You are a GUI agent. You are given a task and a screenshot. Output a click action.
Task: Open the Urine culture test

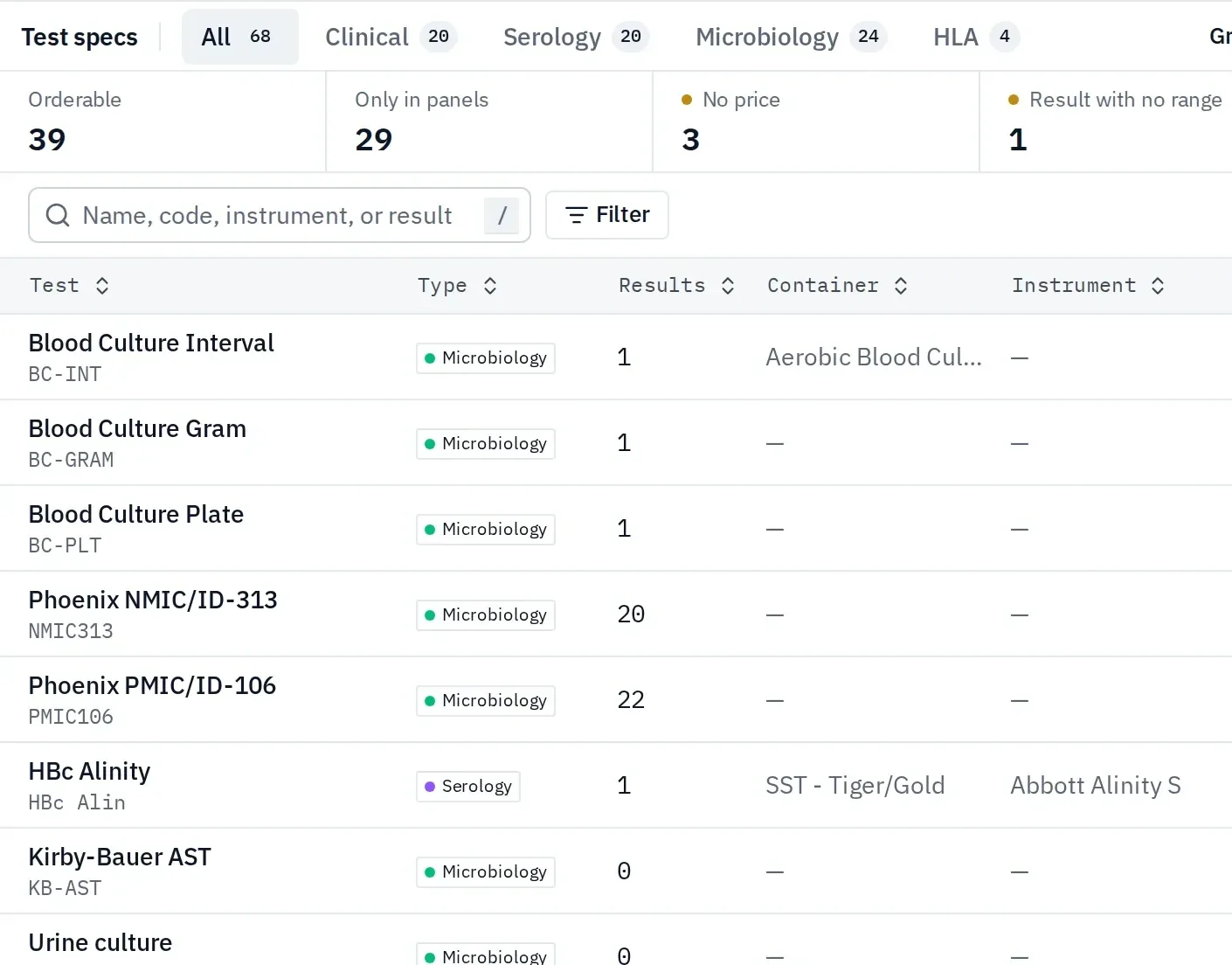tap(616, 941)
